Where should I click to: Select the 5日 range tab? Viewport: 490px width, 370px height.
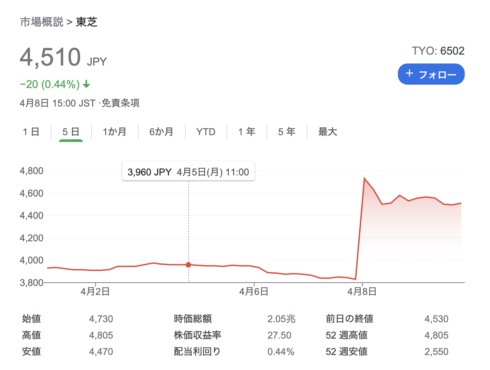click(71, 132)
